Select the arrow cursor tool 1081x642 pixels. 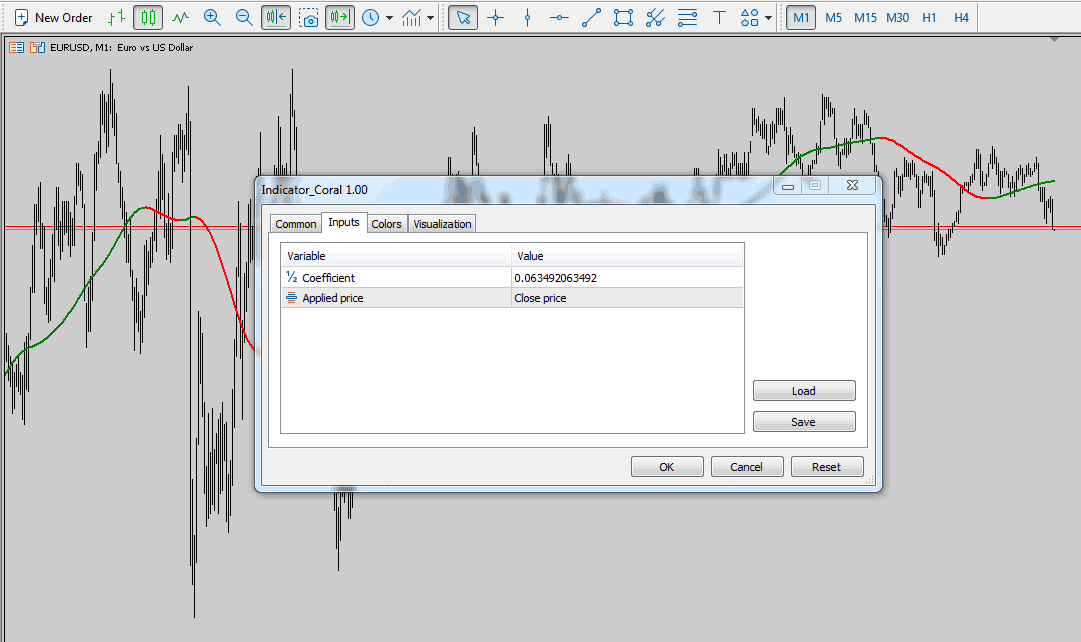click(x=463, y=17)
